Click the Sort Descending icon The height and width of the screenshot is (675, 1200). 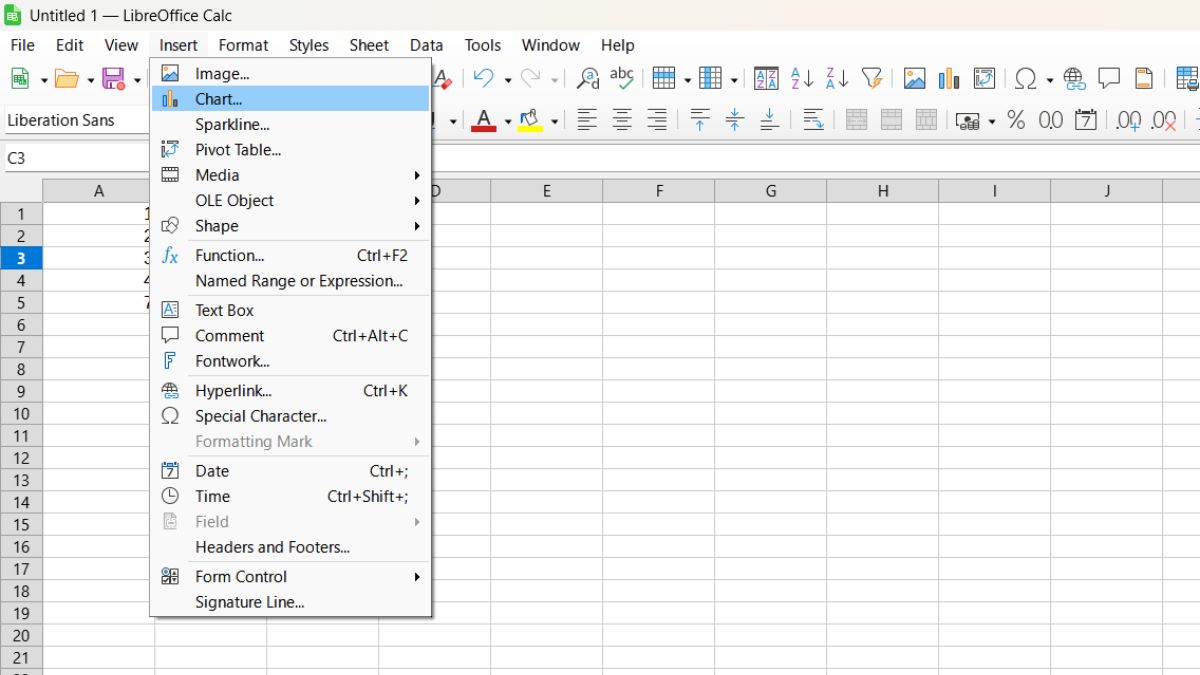837,78
